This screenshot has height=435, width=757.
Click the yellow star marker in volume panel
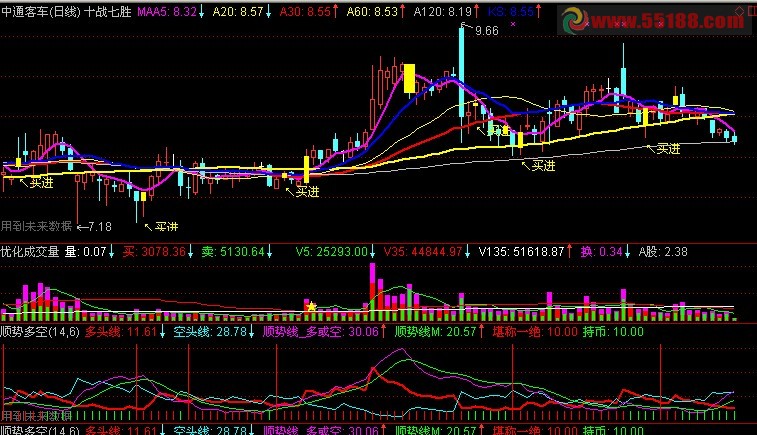[311, 306]
